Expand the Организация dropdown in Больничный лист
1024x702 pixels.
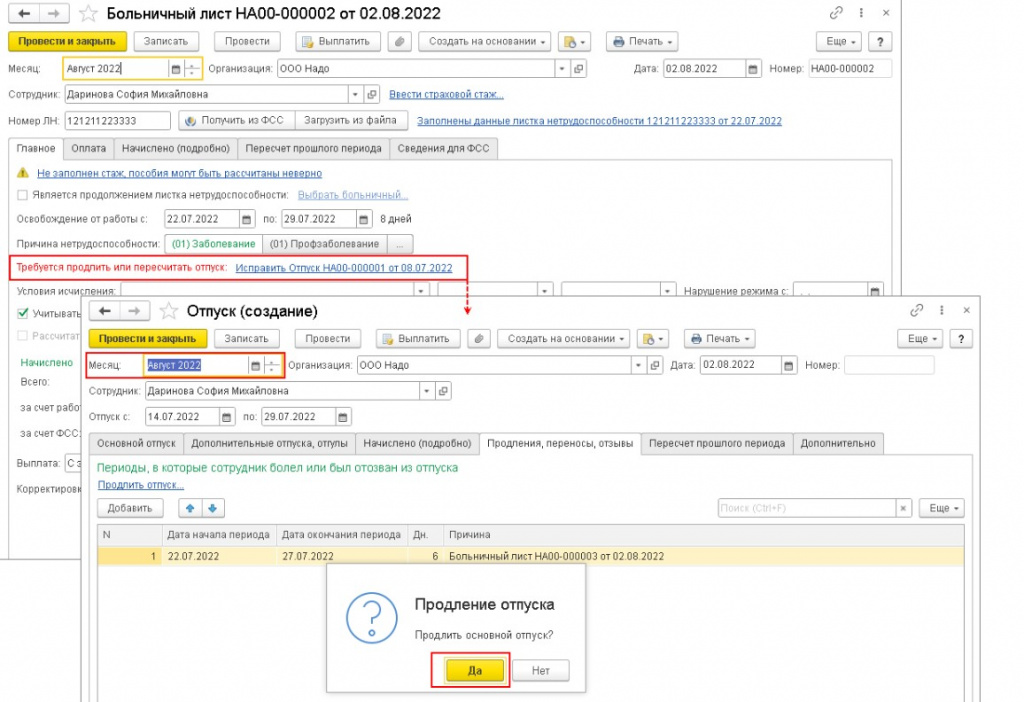click(x=562, y=69)
